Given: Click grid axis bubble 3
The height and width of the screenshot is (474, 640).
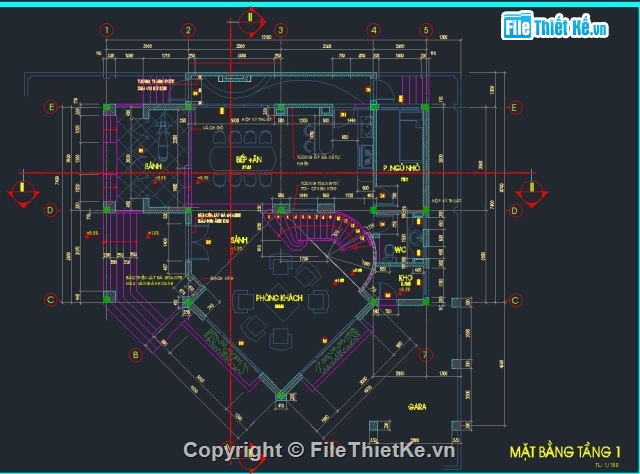Looking at the screenshot, I should (x=281, y=30).
